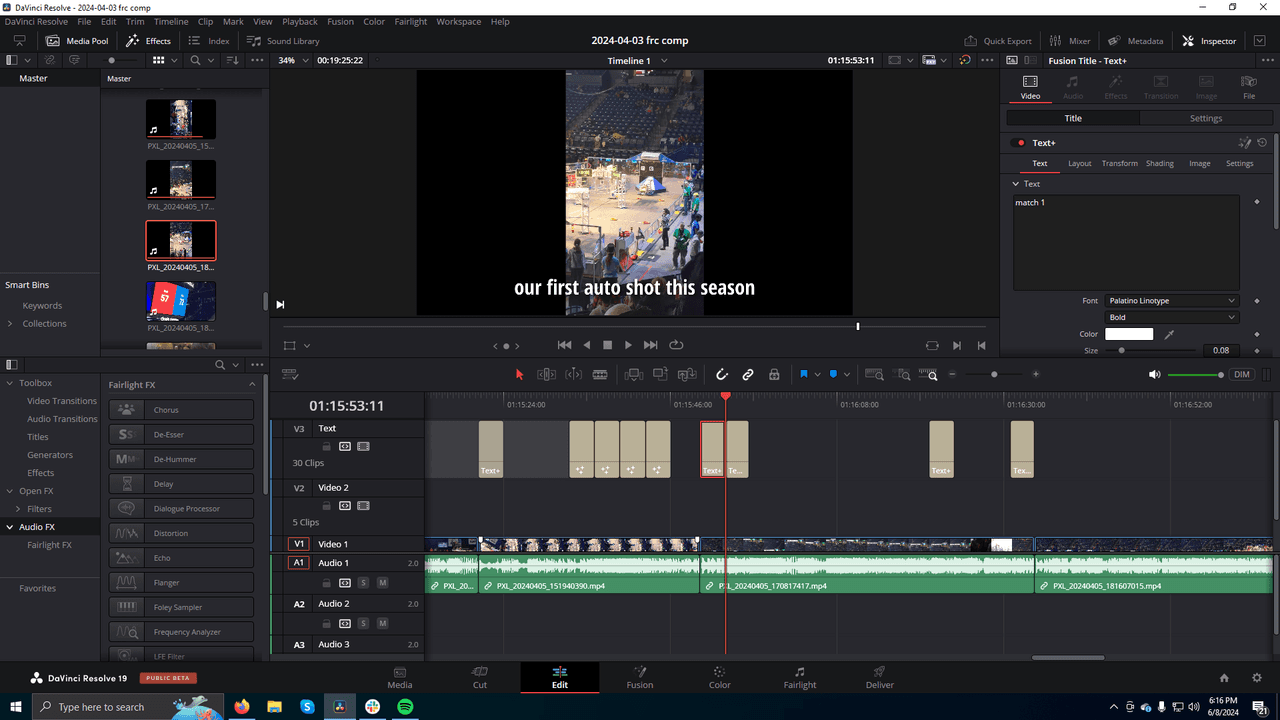The image size is (1280, 720).
Task: Click the white text Color swatch
Action: [x=1128, y=334]
